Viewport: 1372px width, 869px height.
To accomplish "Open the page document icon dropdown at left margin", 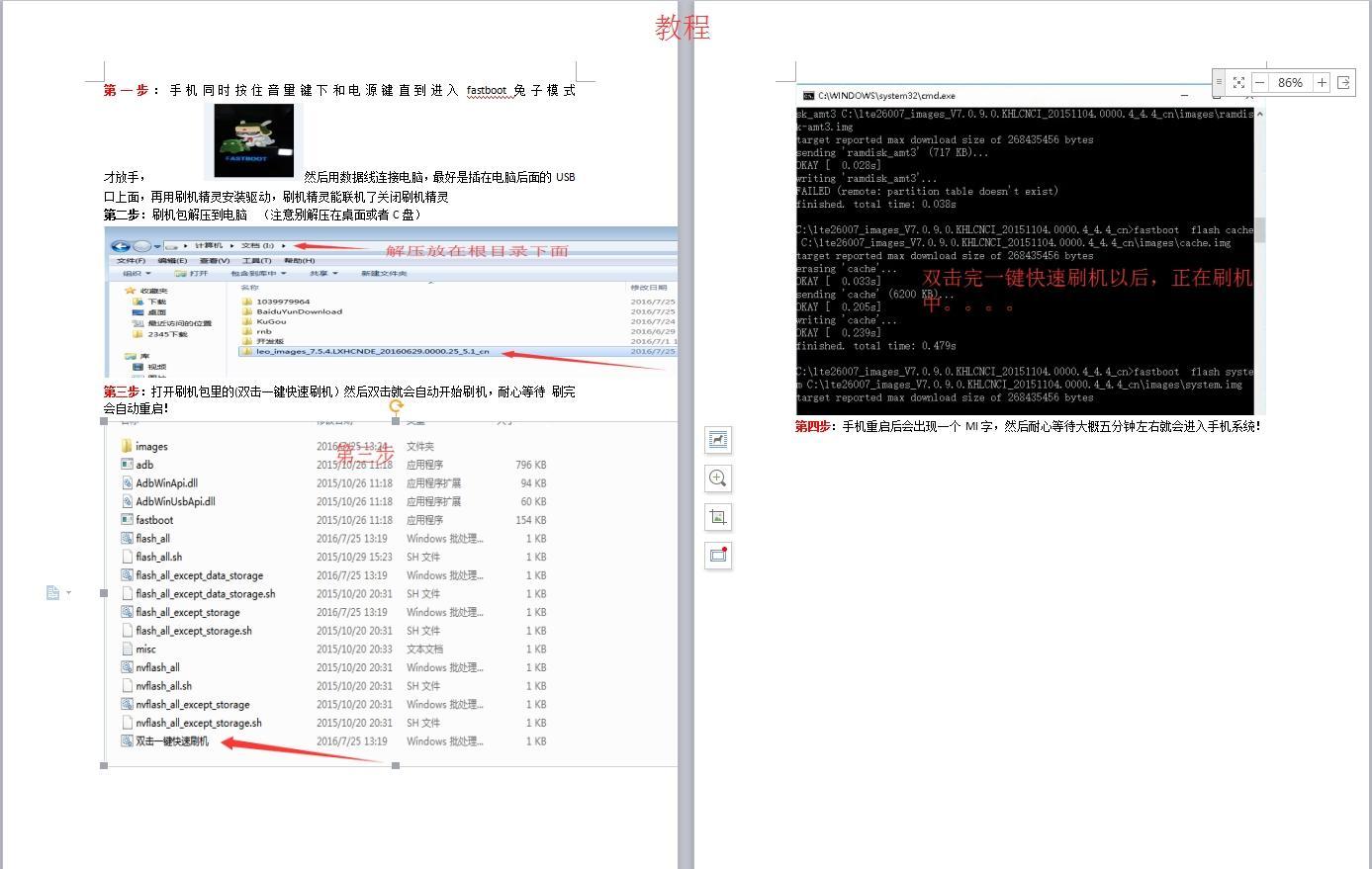I will [58, 592].
